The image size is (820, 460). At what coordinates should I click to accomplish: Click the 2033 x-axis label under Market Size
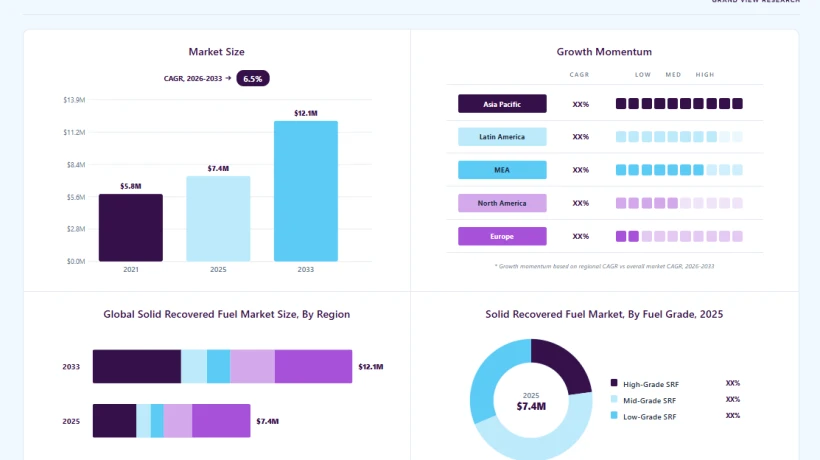(306, 270)
